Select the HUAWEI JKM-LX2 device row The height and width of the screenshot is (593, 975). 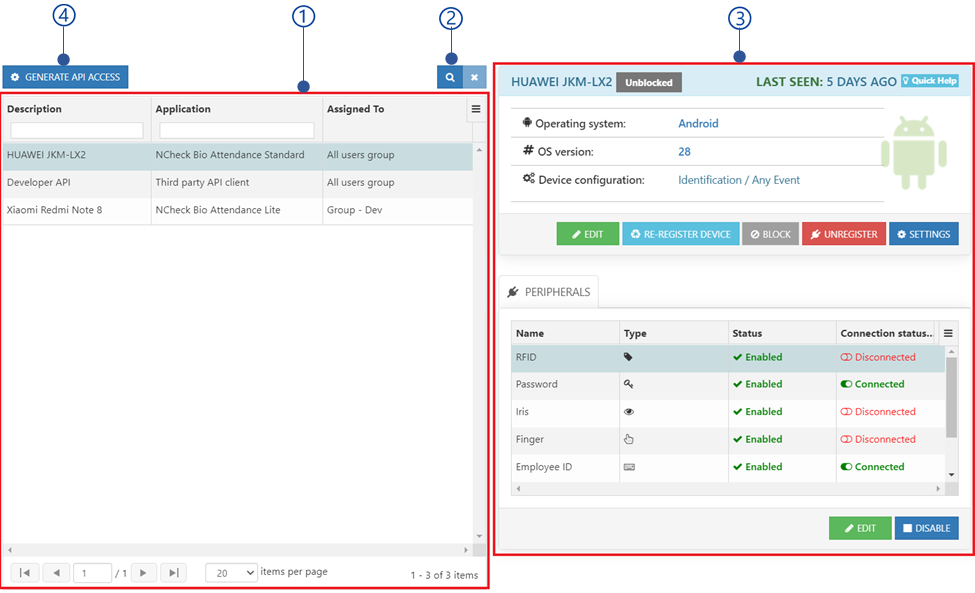point(238,155)
